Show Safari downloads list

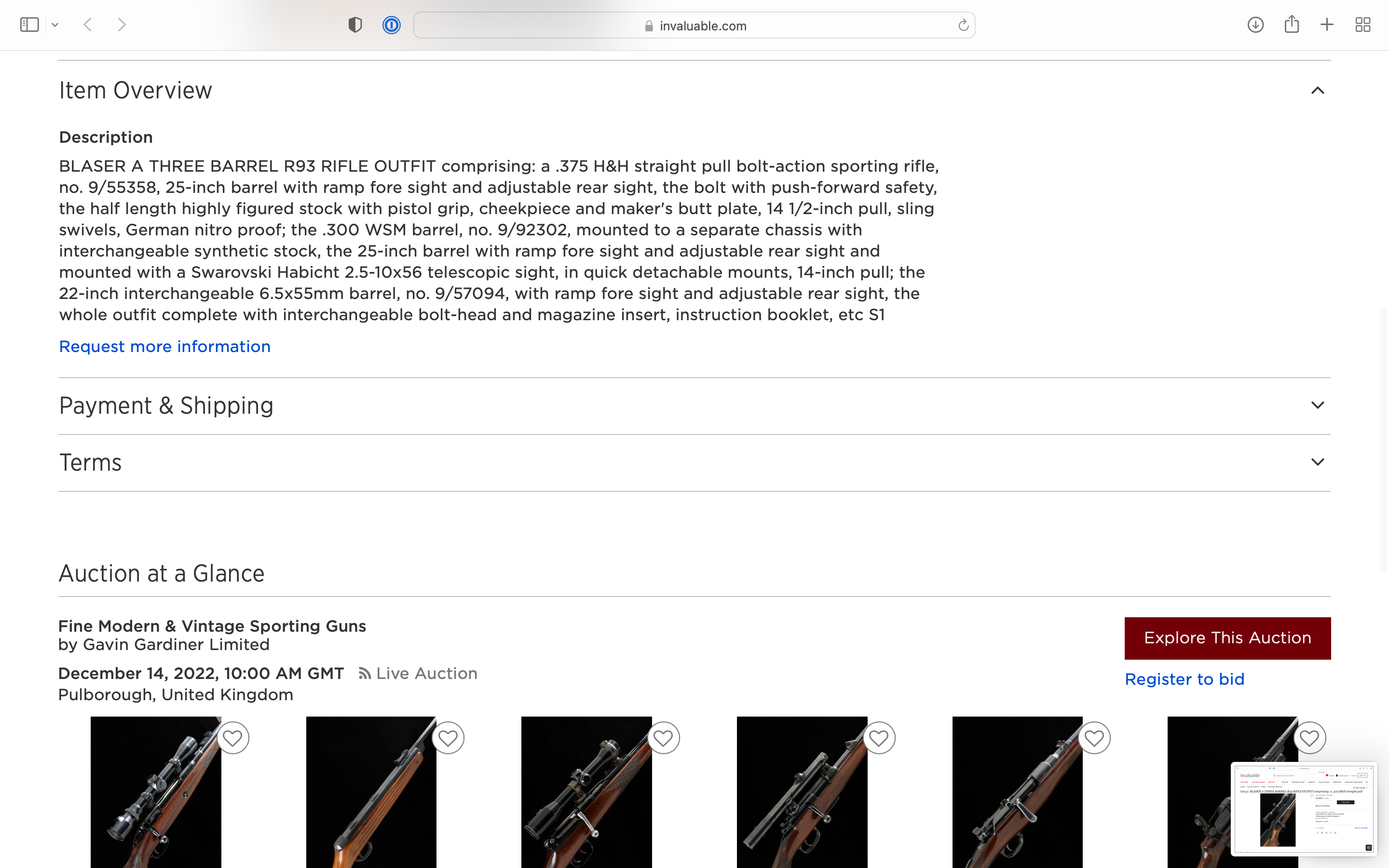pos(1255,25)
